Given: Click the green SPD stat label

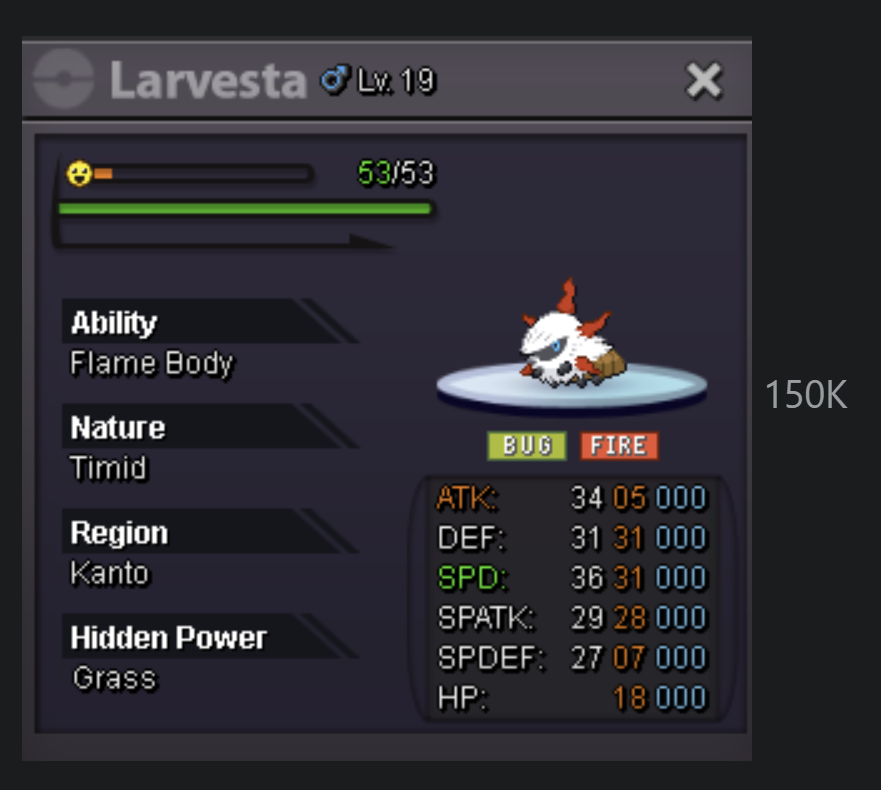Looking at the screenshot, I should (x=472, y=578).
